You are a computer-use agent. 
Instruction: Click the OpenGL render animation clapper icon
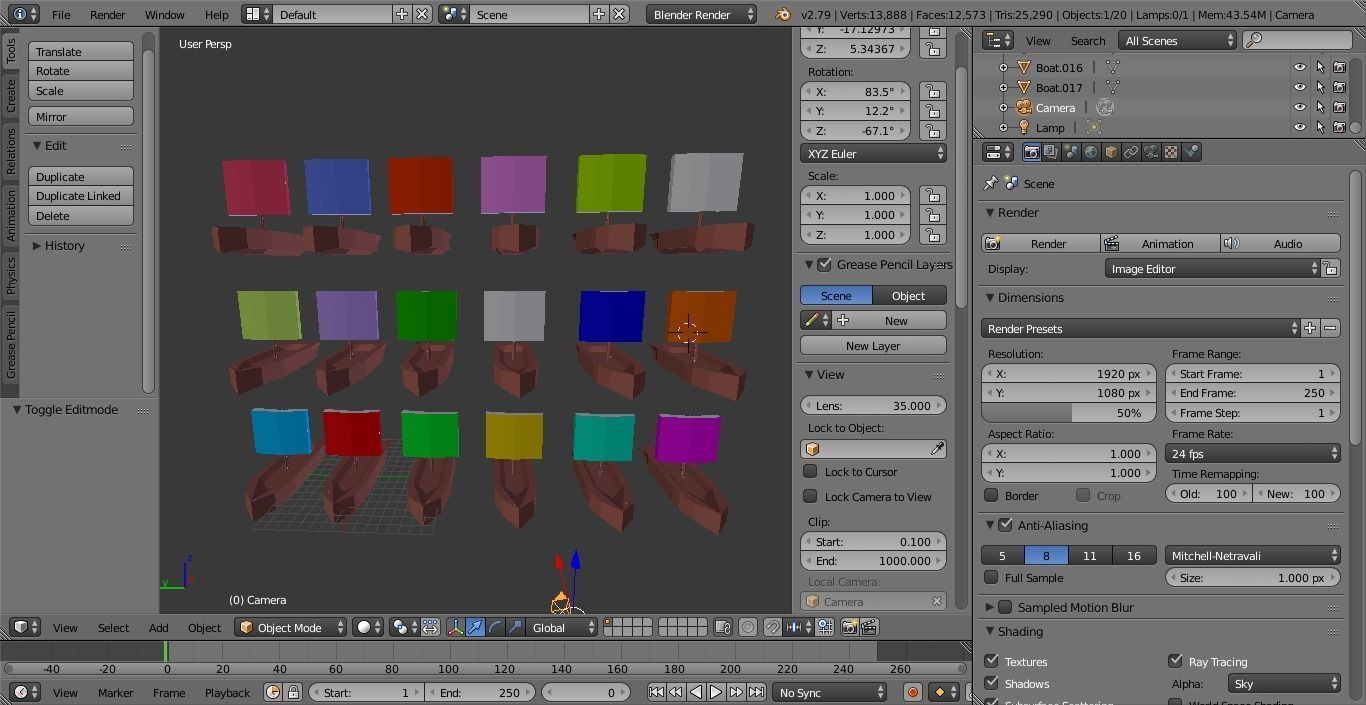click(869, 627)
